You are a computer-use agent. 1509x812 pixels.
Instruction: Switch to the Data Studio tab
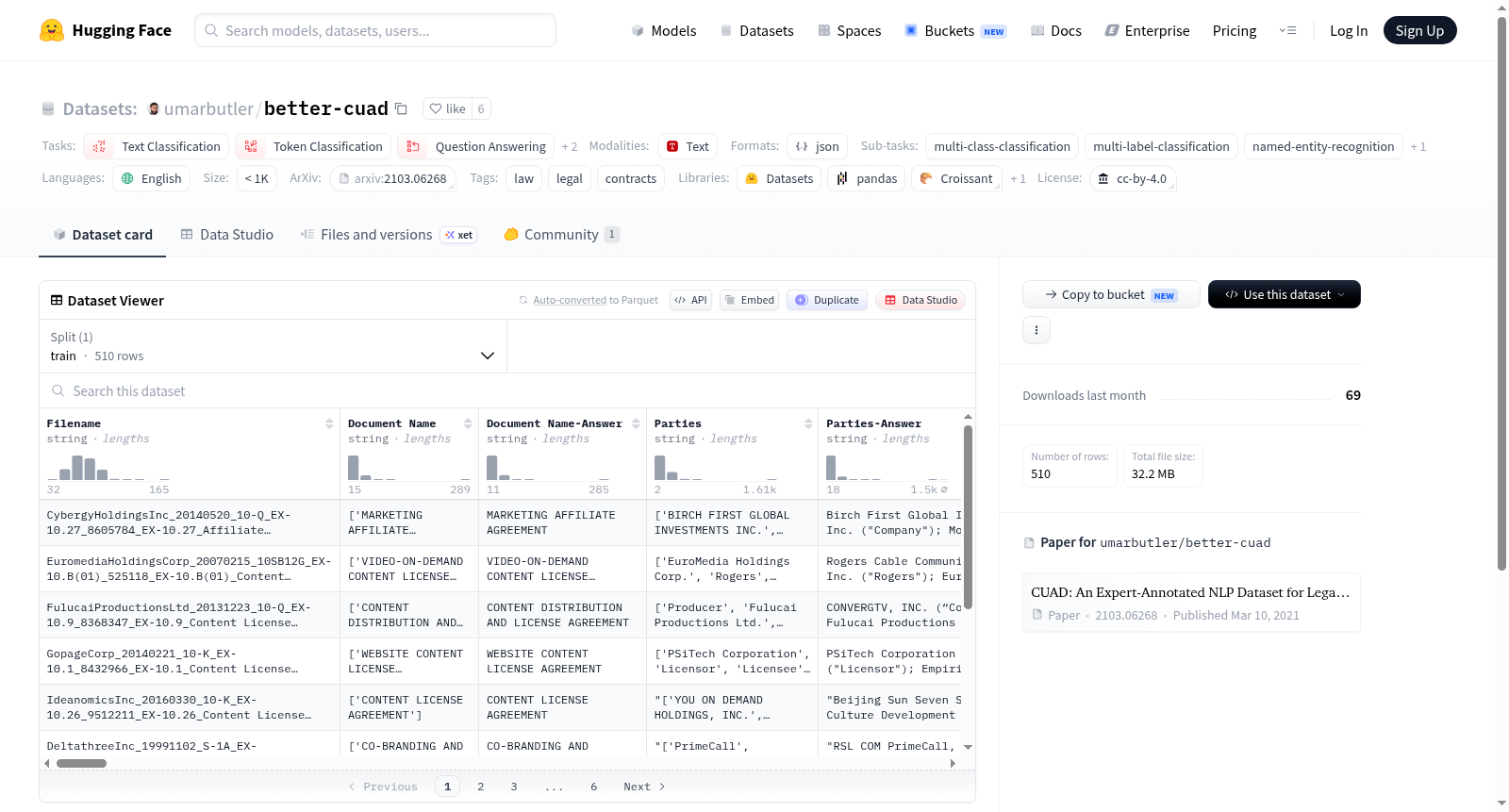pyautogui.click(x=226, y=235)
